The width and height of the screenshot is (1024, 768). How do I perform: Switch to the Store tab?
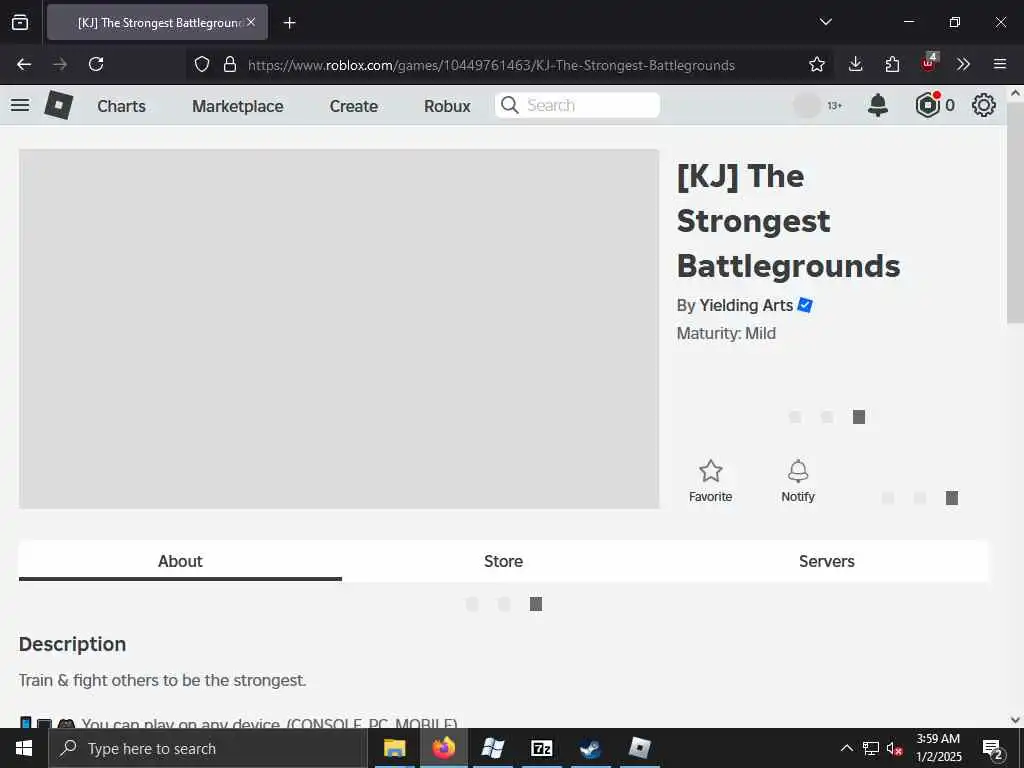point(504,561)
